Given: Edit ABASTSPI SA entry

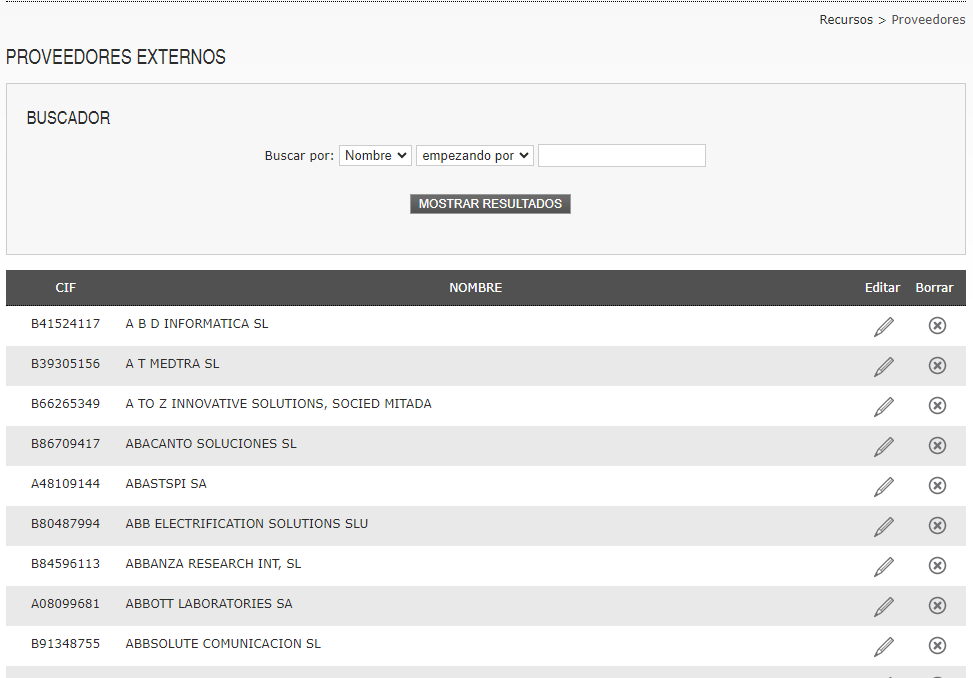Looking at the screenshot, I should coord(884,486).
